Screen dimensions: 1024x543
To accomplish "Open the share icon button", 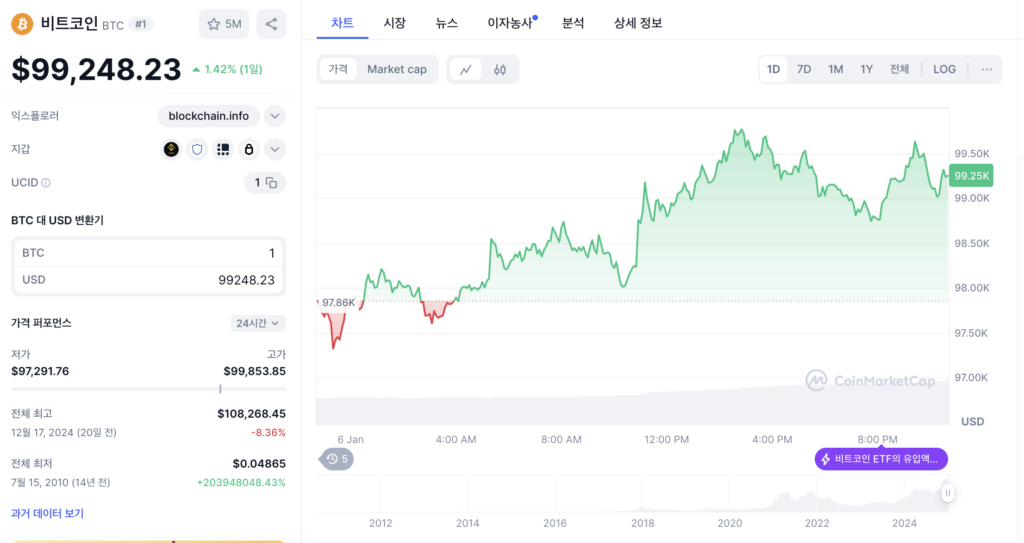I will pos(271,24).
